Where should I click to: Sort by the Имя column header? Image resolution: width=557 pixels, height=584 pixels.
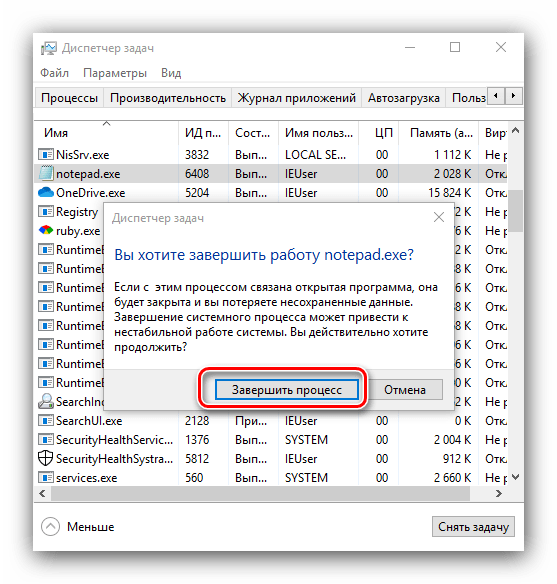(56, 133)
